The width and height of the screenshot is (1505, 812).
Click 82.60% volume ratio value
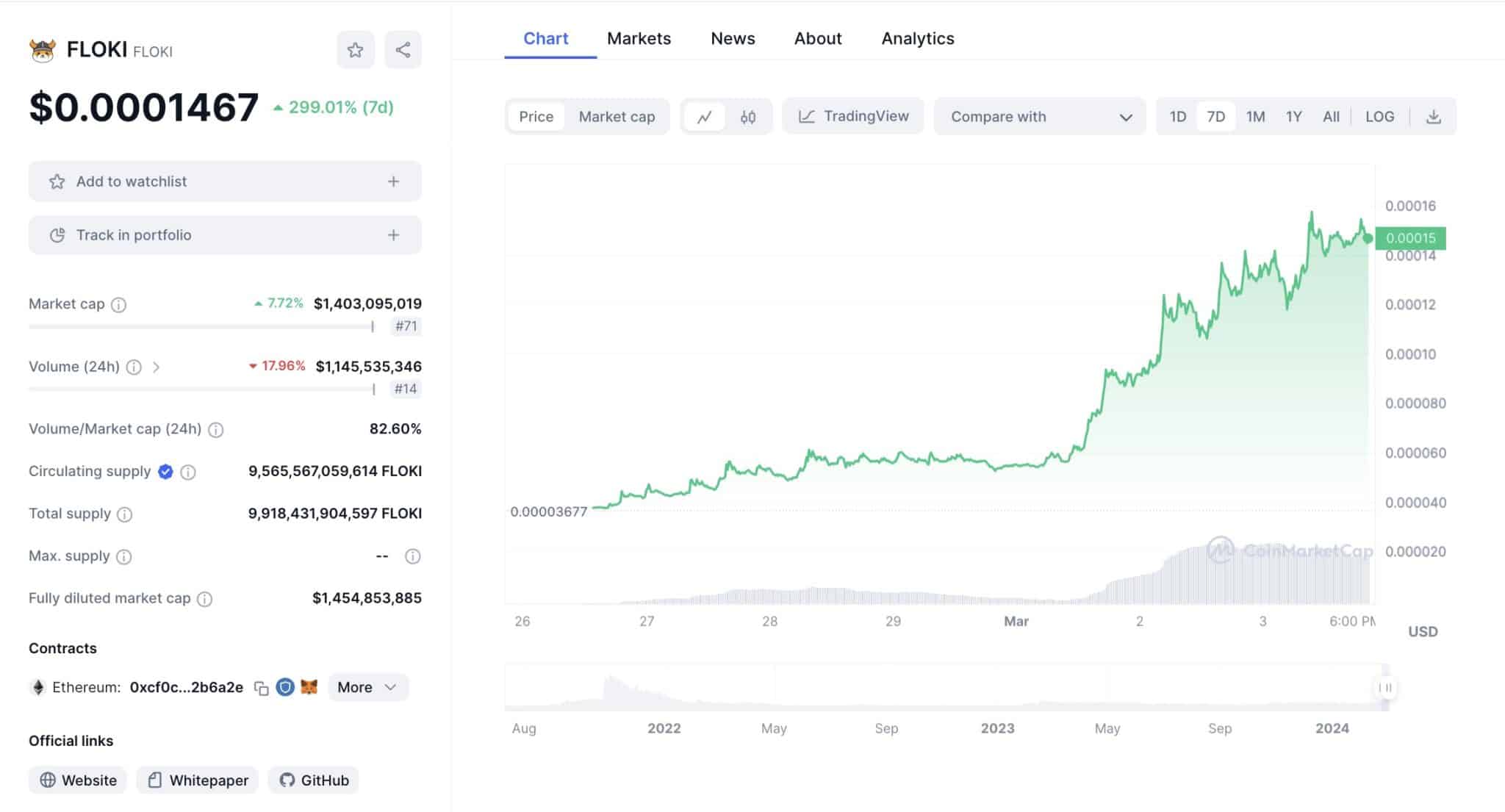tap(395, 429)
